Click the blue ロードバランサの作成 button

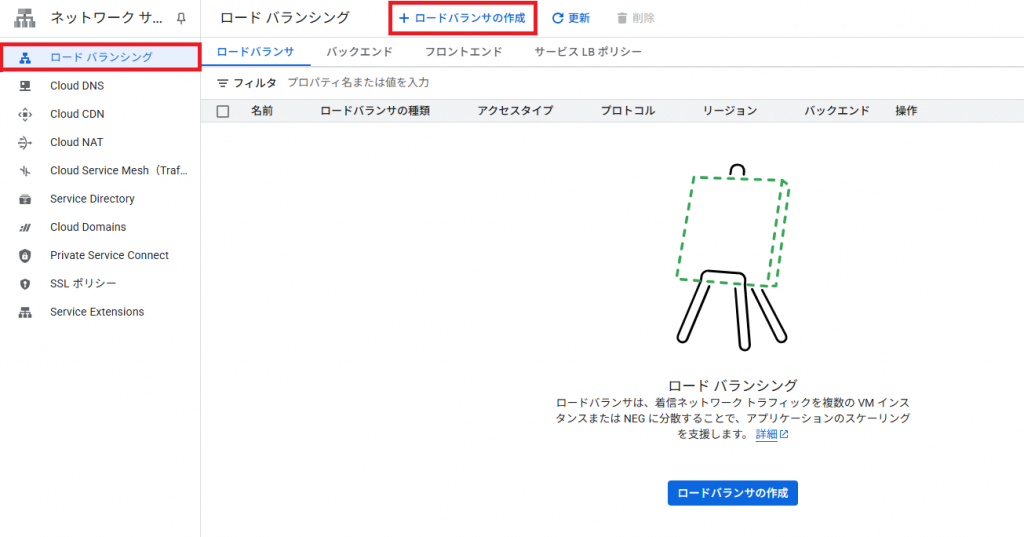[732, 493]
